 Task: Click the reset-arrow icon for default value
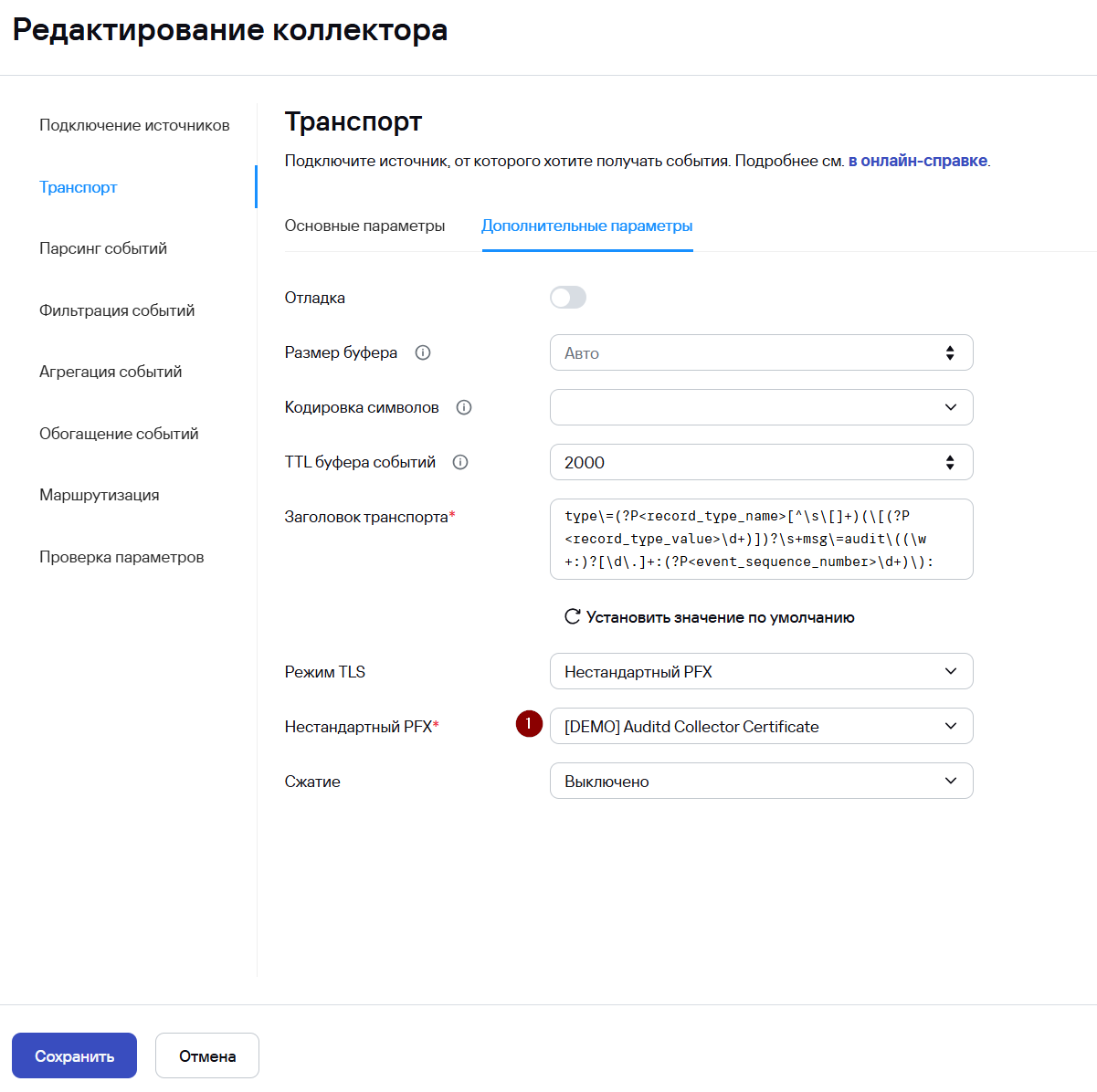point(573,616)
